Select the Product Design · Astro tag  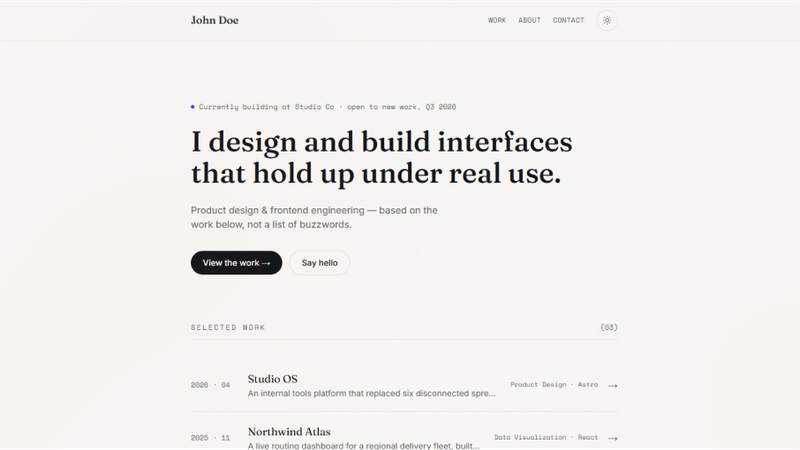554,385
